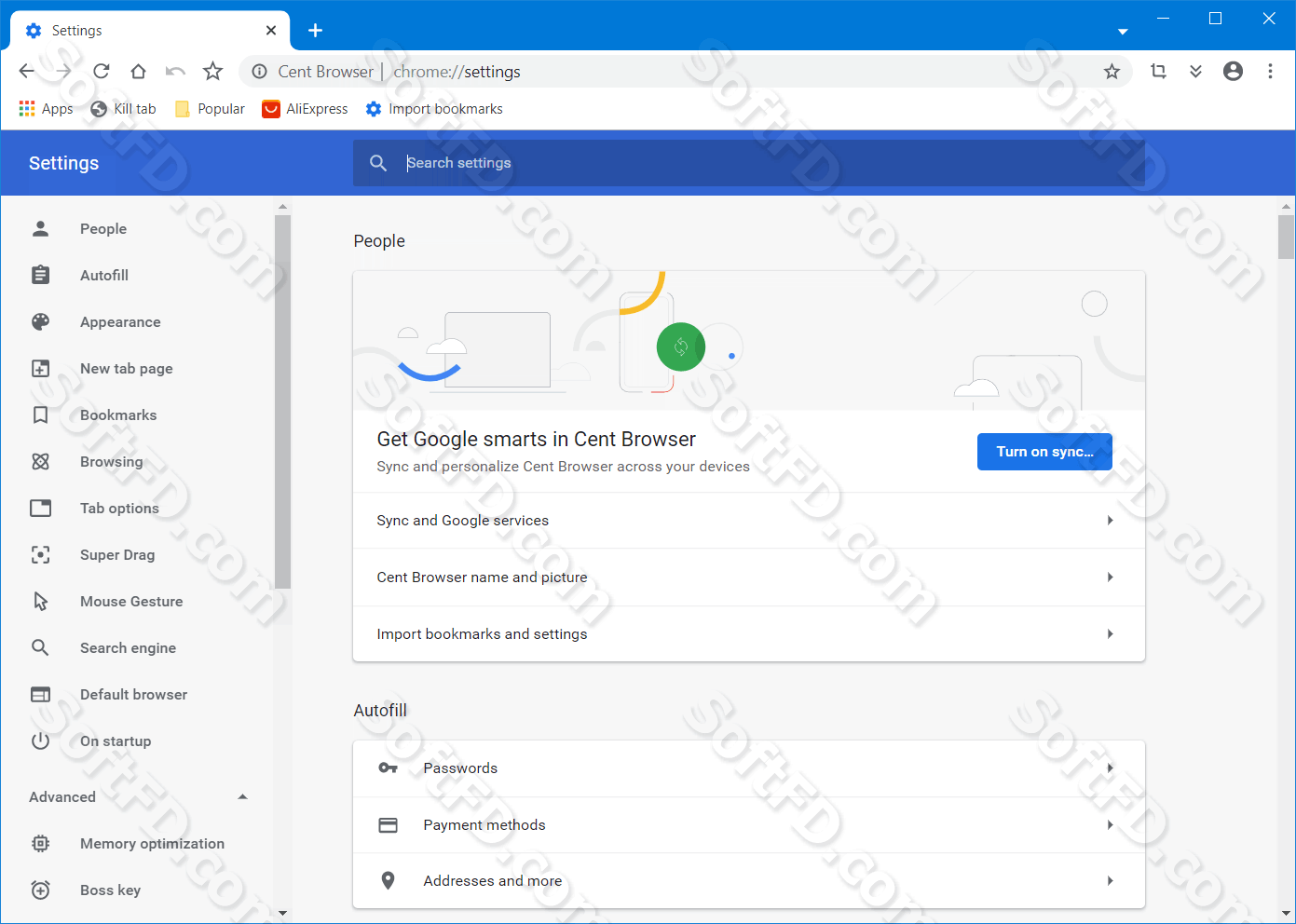Expand the Cent Browser name and picture arrow
This screenshot has width=1296, height=924.
point(1110,577)
